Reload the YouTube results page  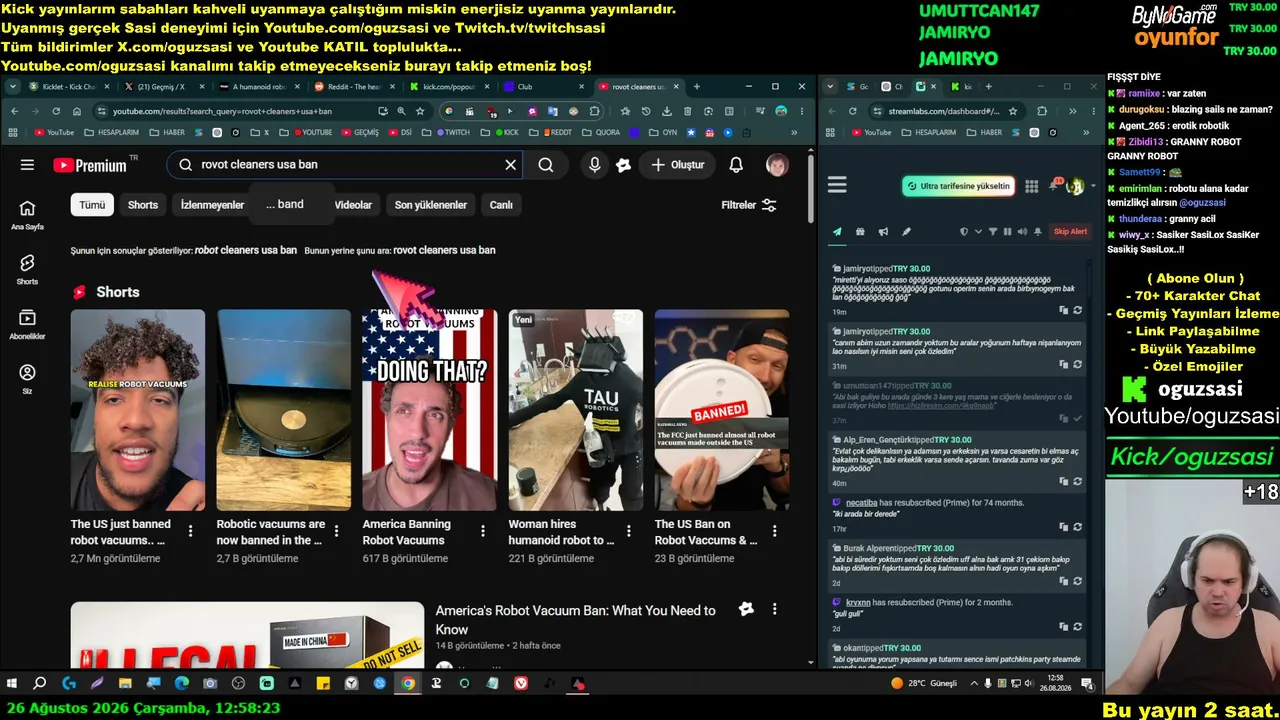pos(56,111)
